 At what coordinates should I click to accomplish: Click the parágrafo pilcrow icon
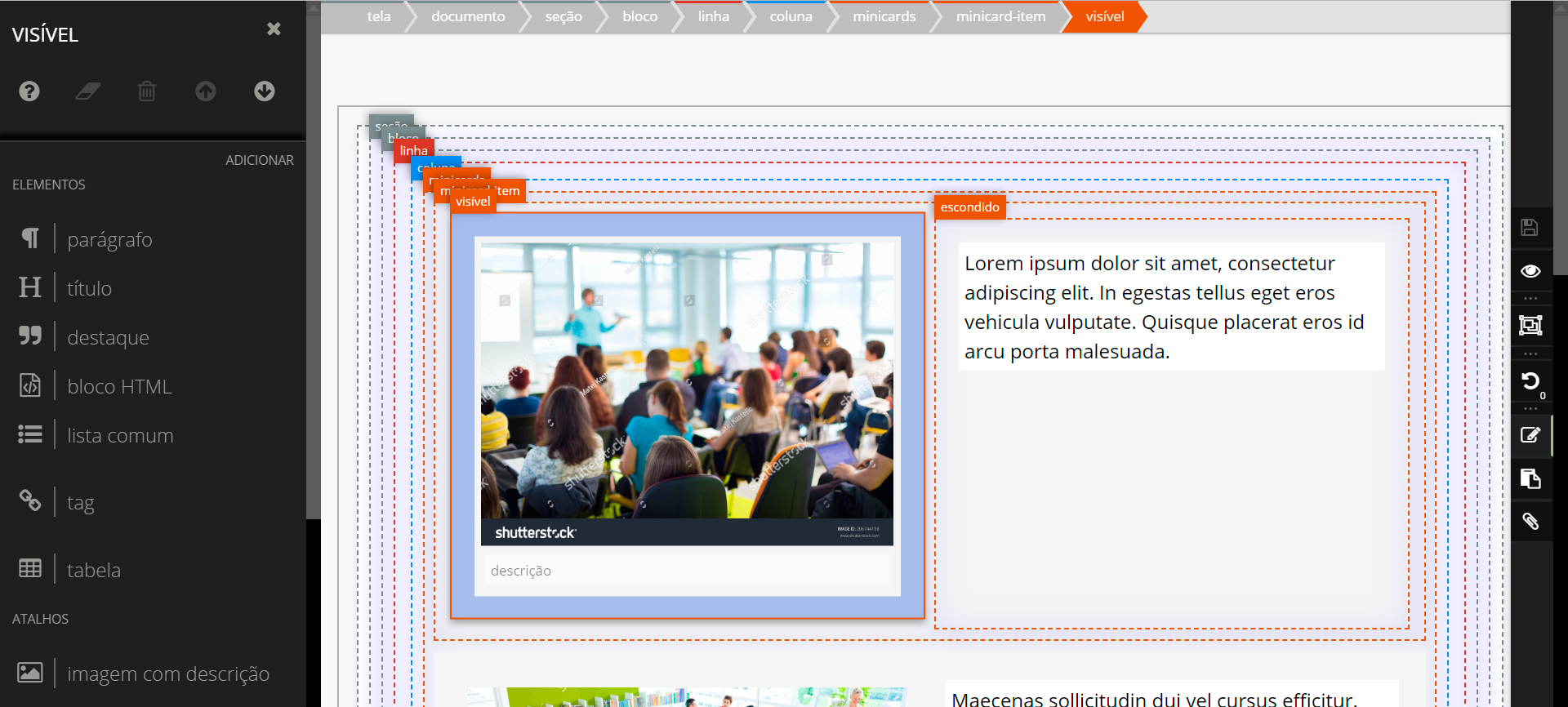coord(30,238)
